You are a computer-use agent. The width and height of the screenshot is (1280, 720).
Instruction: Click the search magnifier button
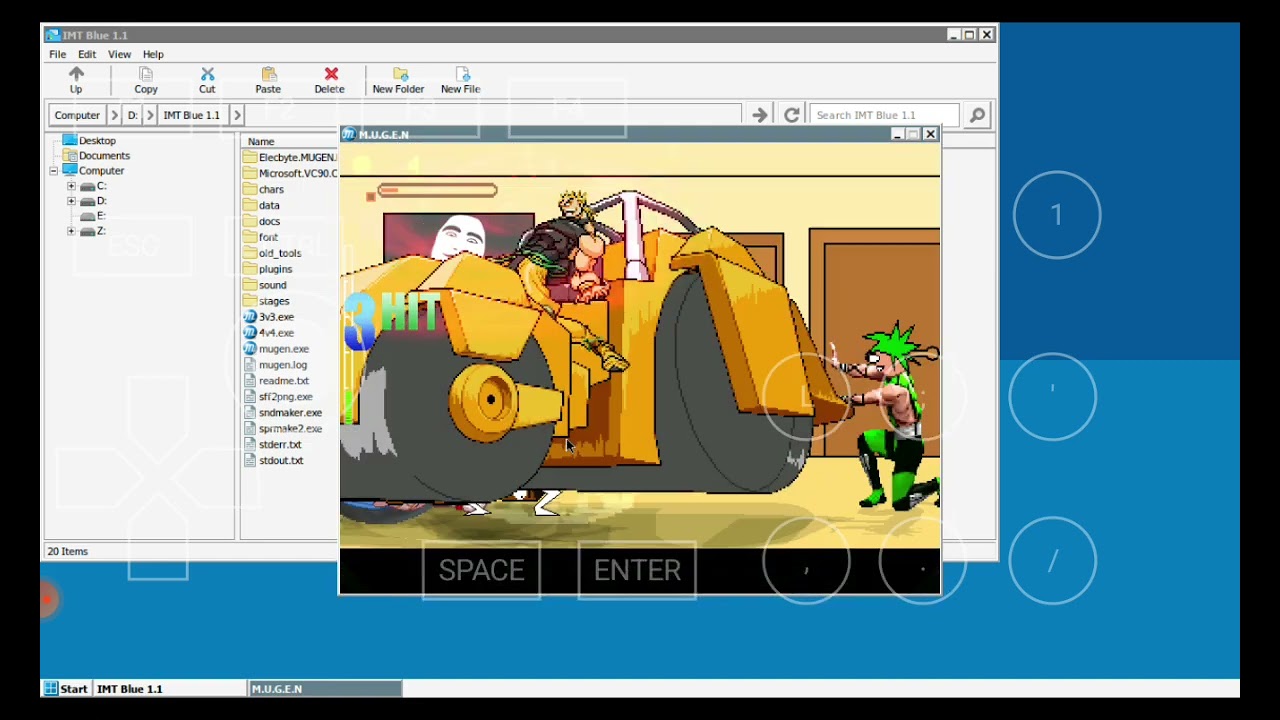click(x=977, y=115)
